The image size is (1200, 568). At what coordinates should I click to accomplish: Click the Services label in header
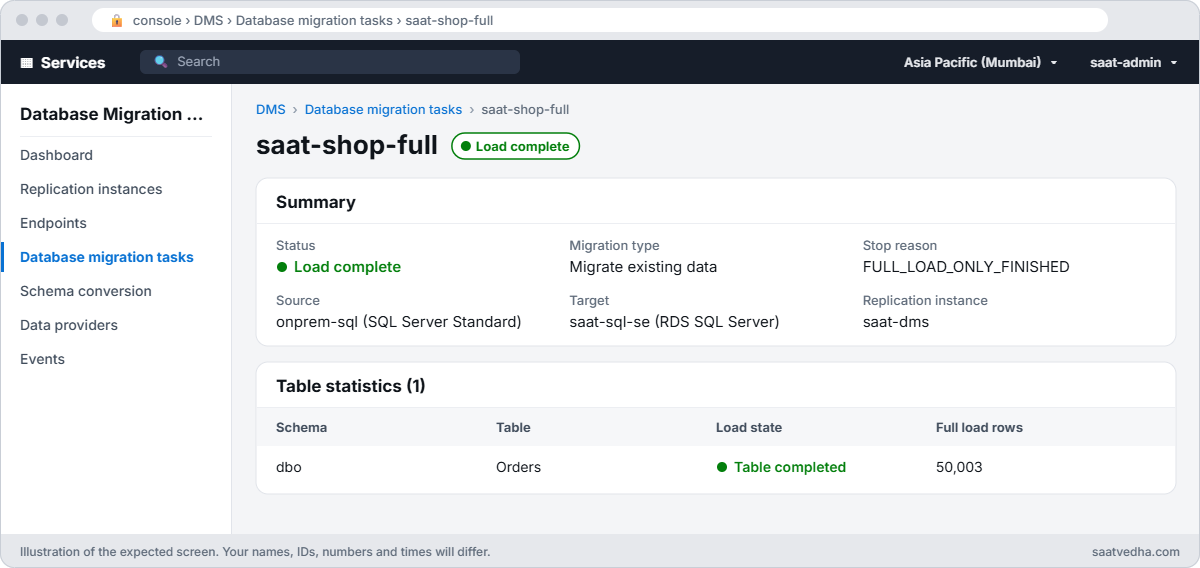[x=73, y=62]
